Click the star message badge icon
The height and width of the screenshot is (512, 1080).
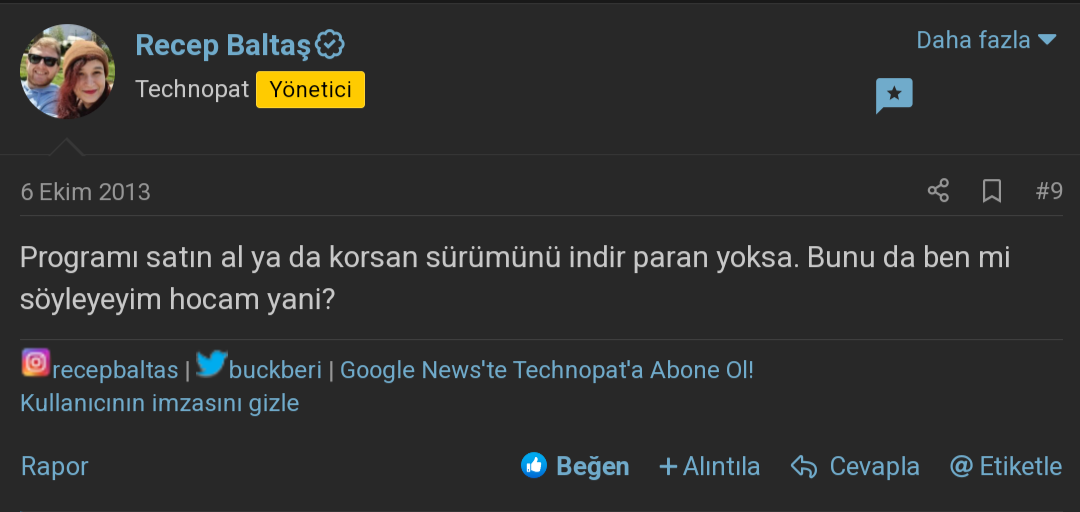pyautogui.click(x=894, y=95)
